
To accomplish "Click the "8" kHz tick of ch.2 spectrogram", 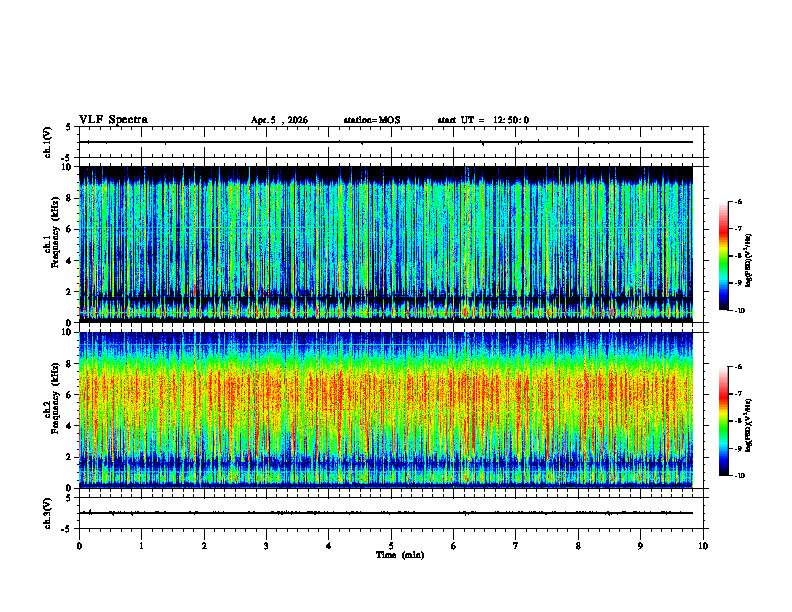I will [x=70, y=364].
